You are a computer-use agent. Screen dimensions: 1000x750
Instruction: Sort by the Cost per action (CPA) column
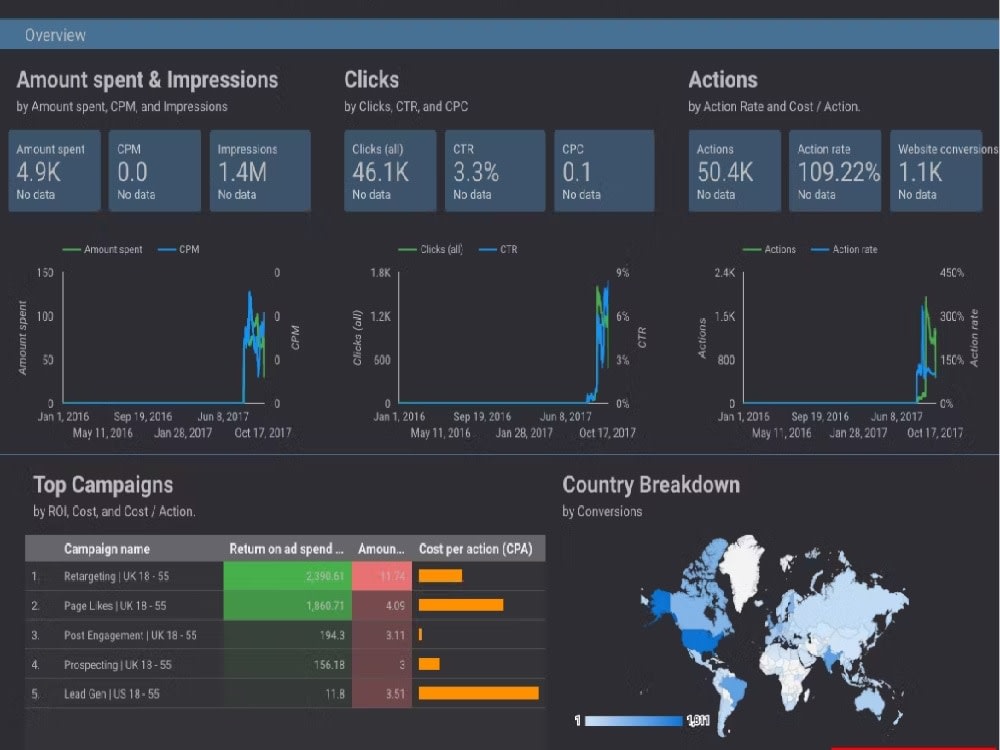477,548
